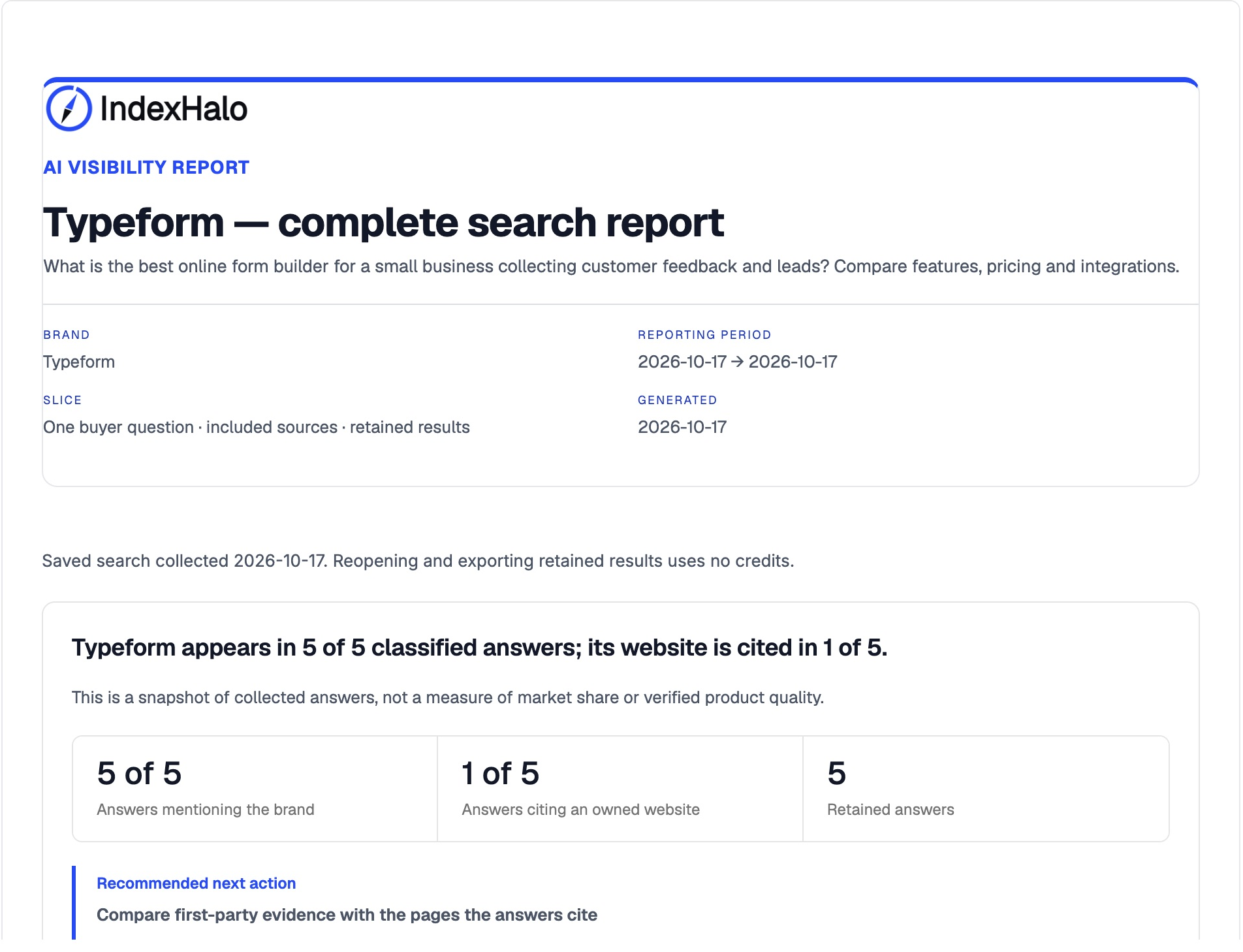Select the headline 'Typeform appears in 5 of 5 classified answers'

pos(479,647)
